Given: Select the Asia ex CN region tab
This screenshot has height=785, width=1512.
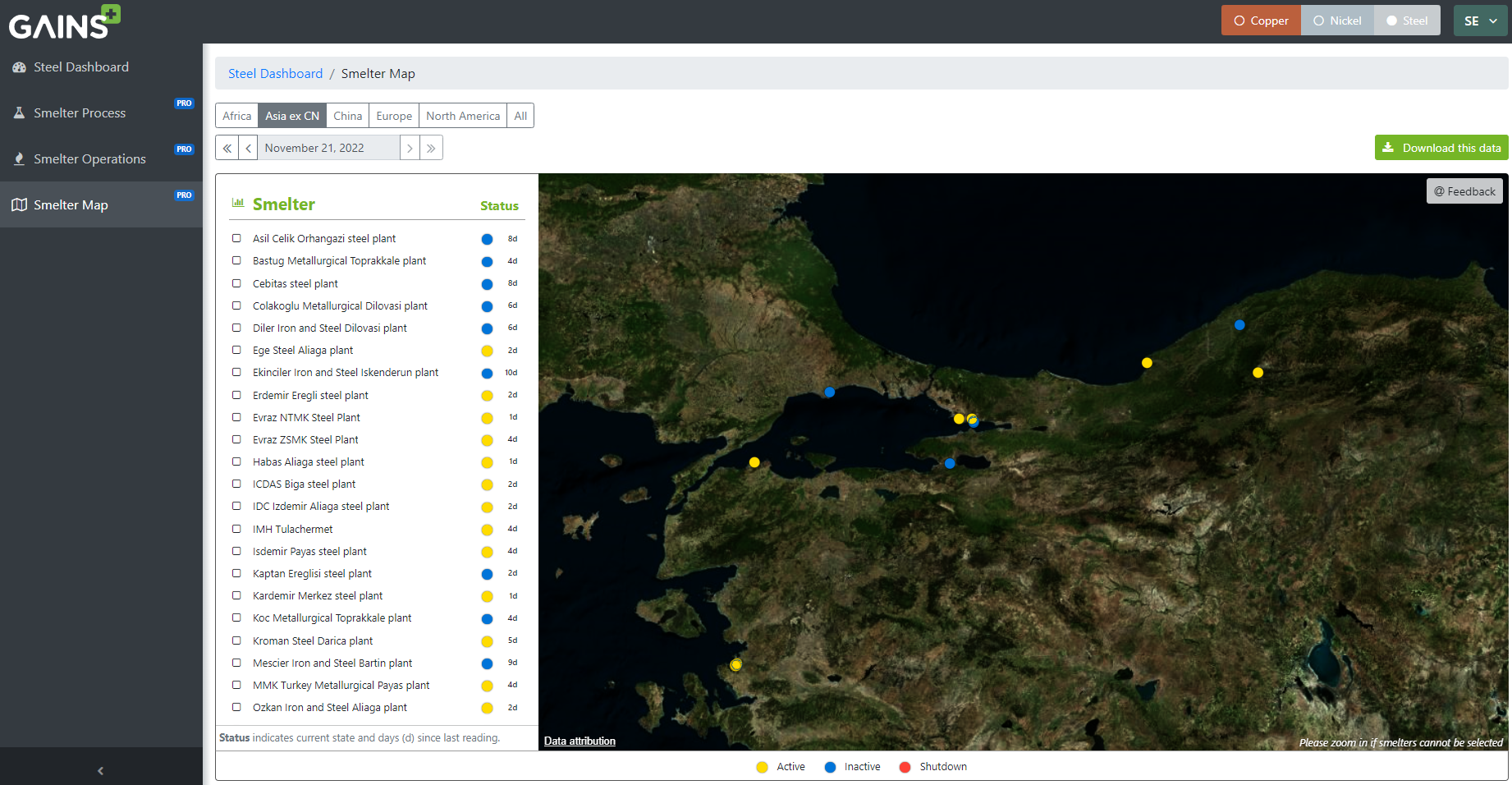Looking at the screenshot, I should pyautogui.click(x=292, y=116).
